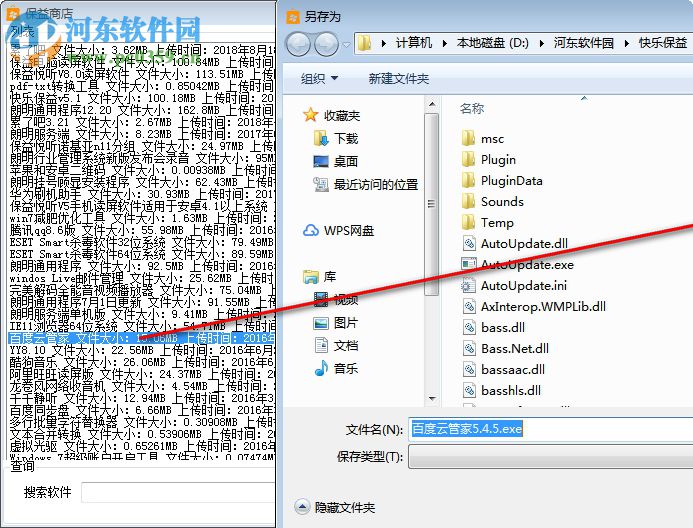Click 搜索软件 input field in store window
This screenshot has height=528, width=693.
pos(178,493)
